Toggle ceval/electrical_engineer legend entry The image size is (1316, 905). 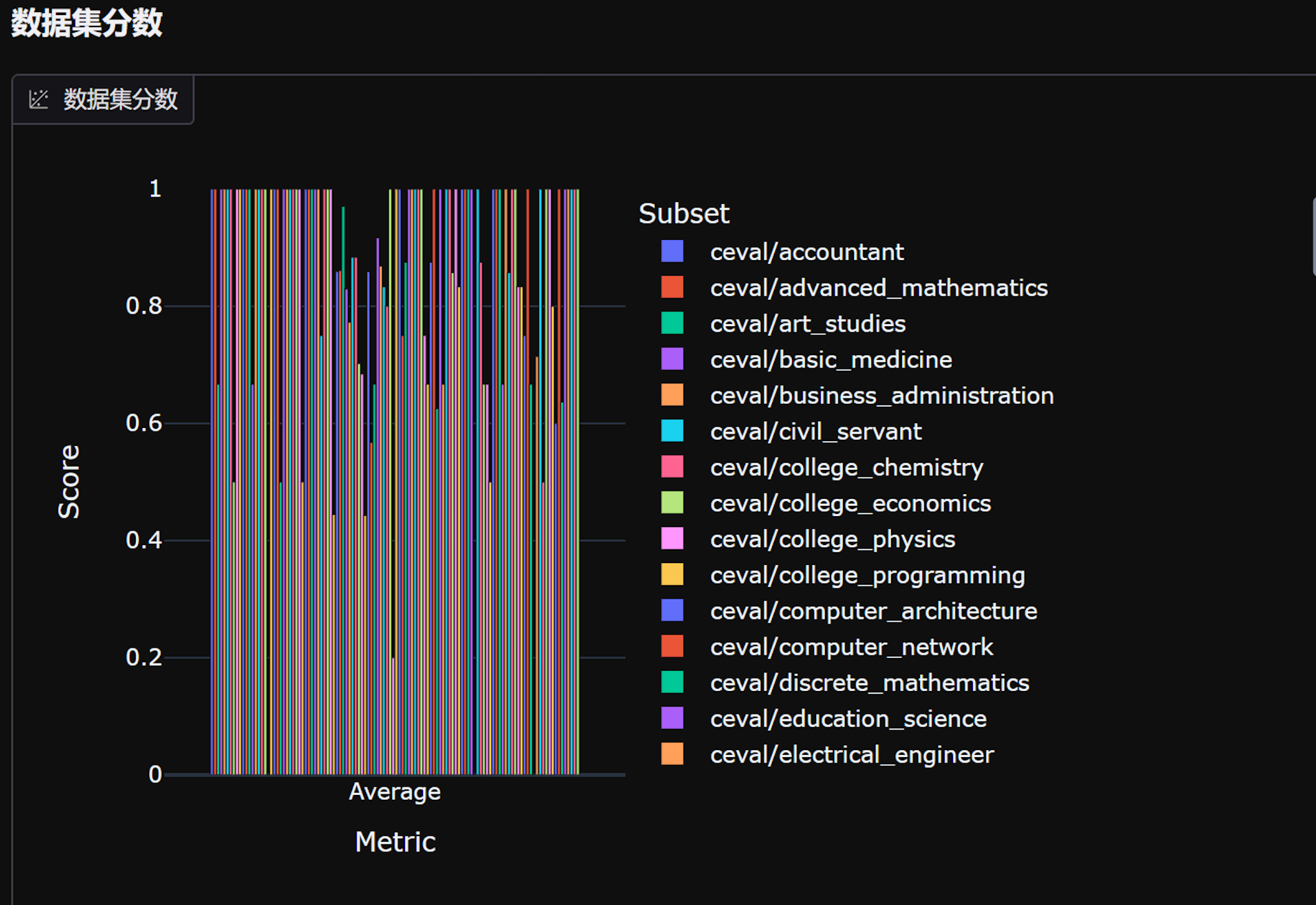(x=851, y=754)
